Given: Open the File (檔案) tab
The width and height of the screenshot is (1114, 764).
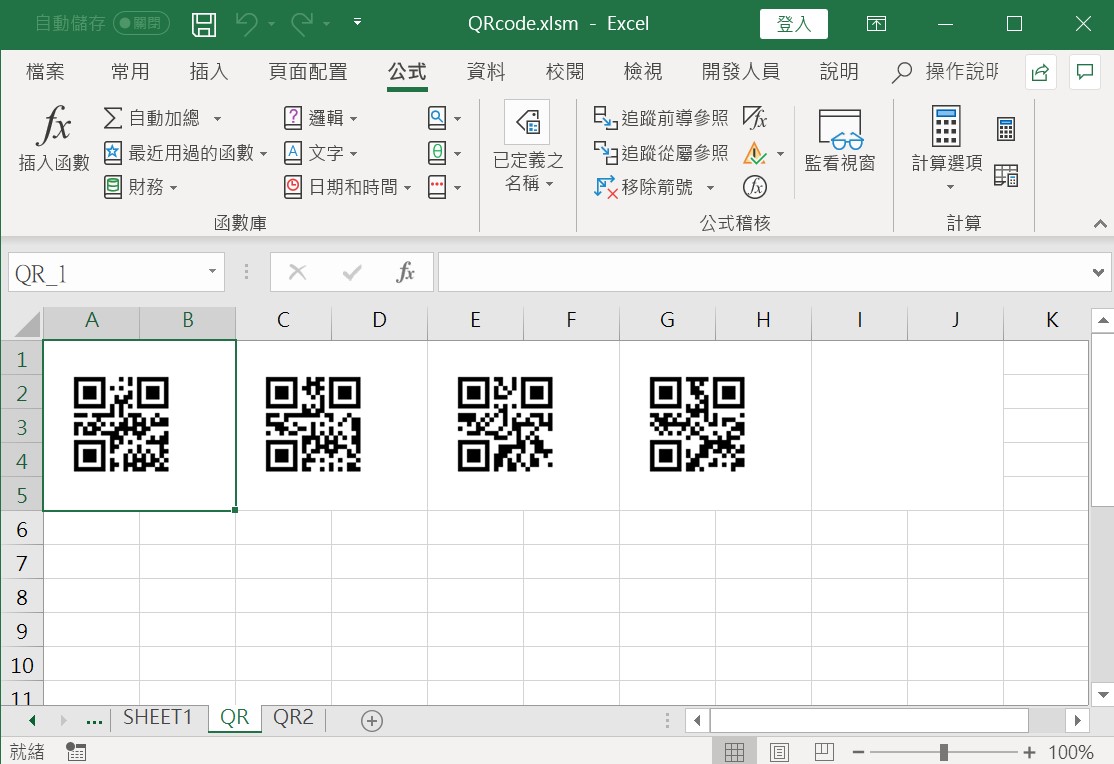Looking at the screenshot, I should coord(45,71).
